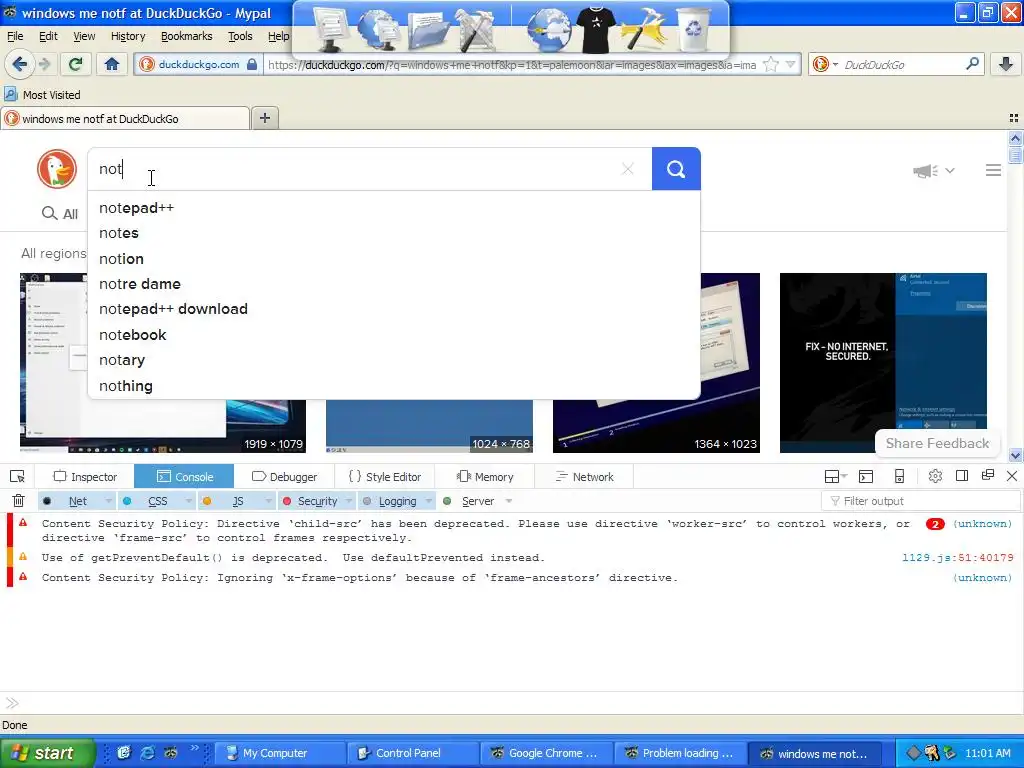Open the computer monitor icon in the dock

[332, 29]
